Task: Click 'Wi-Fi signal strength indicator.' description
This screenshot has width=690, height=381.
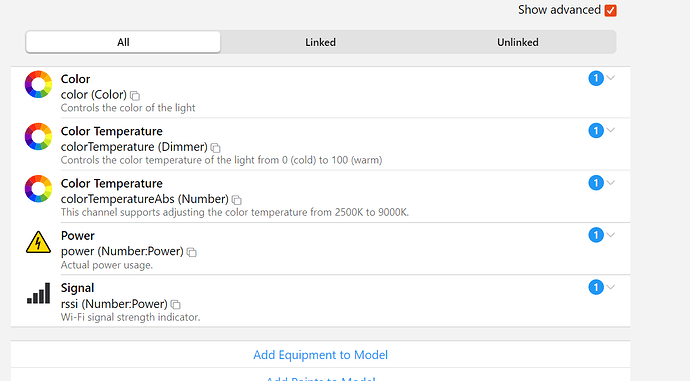Action: tap(130, 317)
